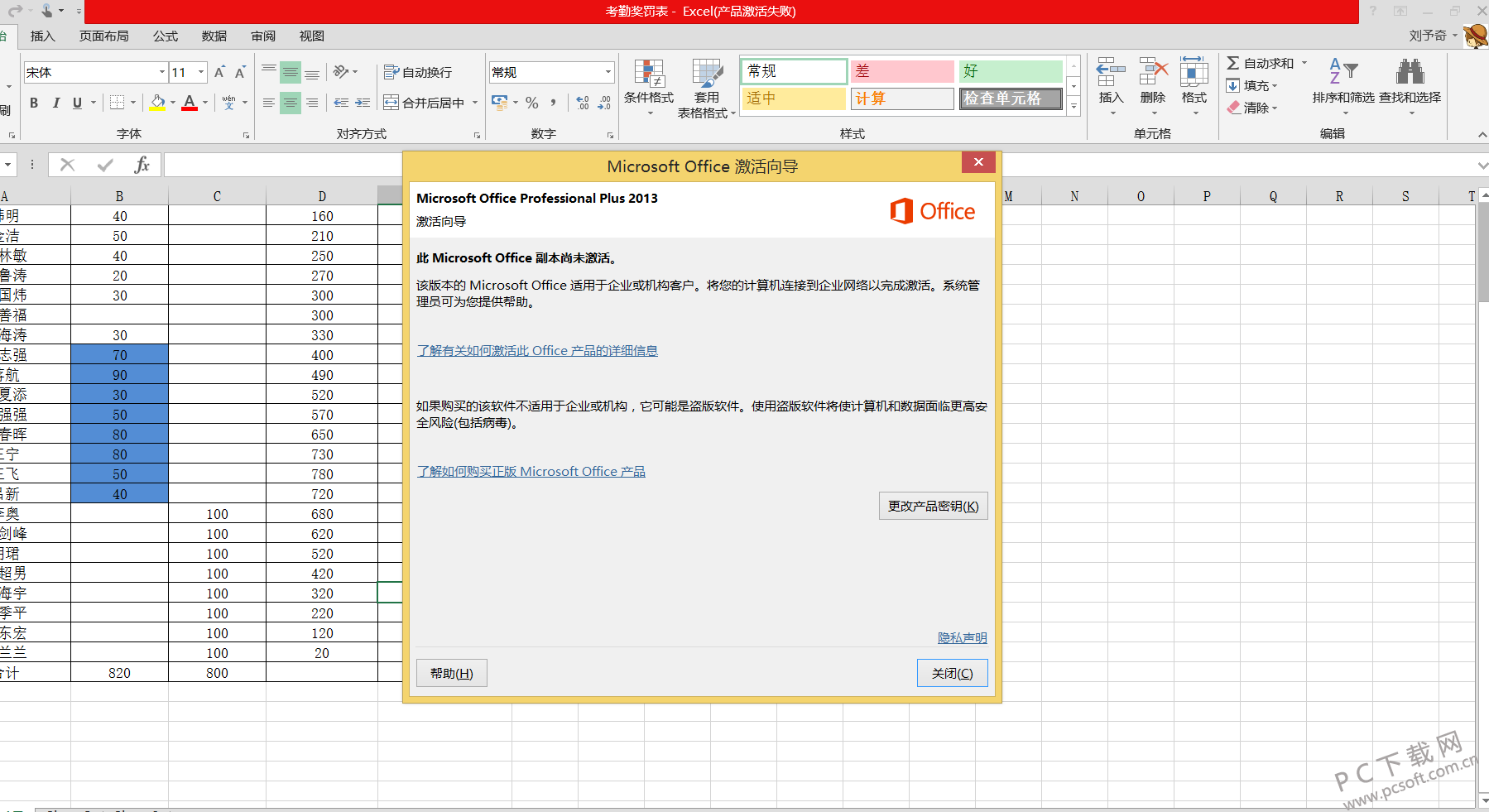The height and width of the screenshot is (812, 1489).
Task: Align text right horizontally
Action: pos(312,103)
